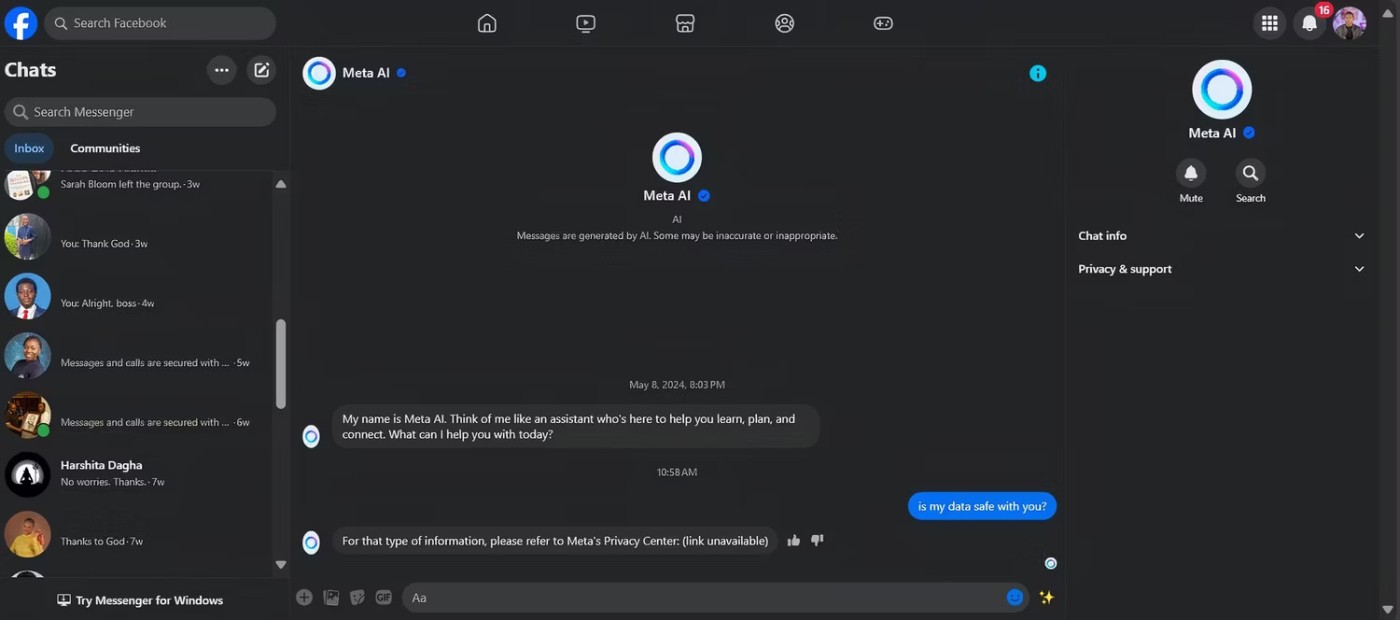Screen dimensions: 1400x620
Task: Click the compose new message icon
Action: click(262, 70)
